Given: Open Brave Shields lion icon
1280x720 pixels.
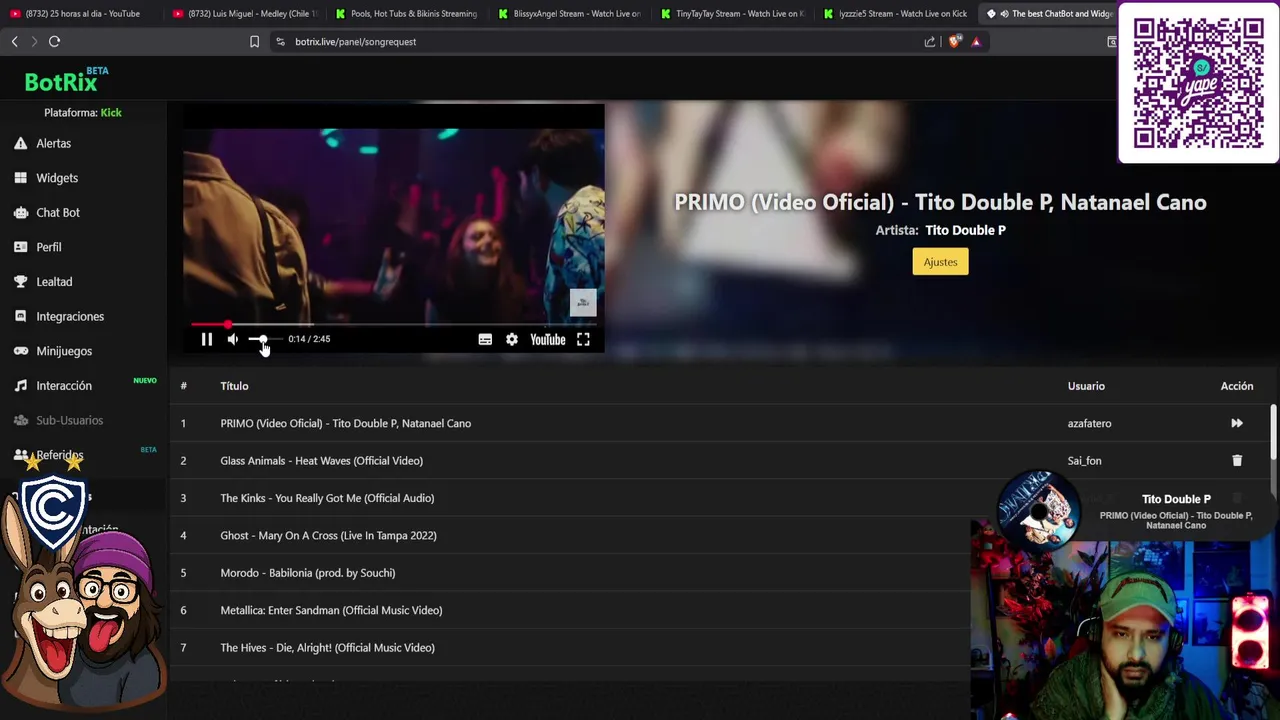Looking at the screenshot, I should coord(954,41).
